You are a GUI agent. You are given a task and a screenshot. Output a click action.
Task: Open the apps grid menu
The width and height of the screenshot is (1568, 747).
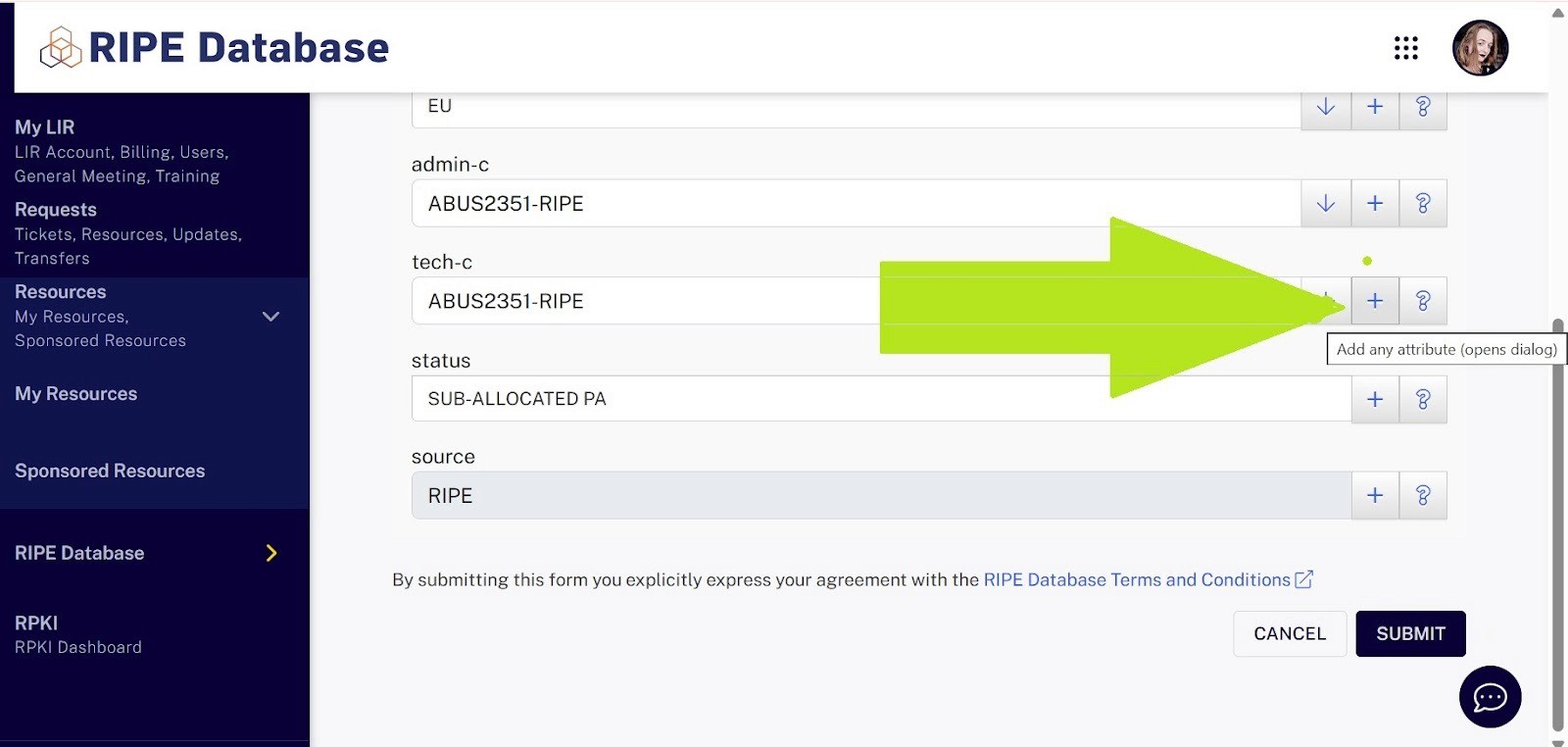pyautogui.click(x=1406, y=47)
